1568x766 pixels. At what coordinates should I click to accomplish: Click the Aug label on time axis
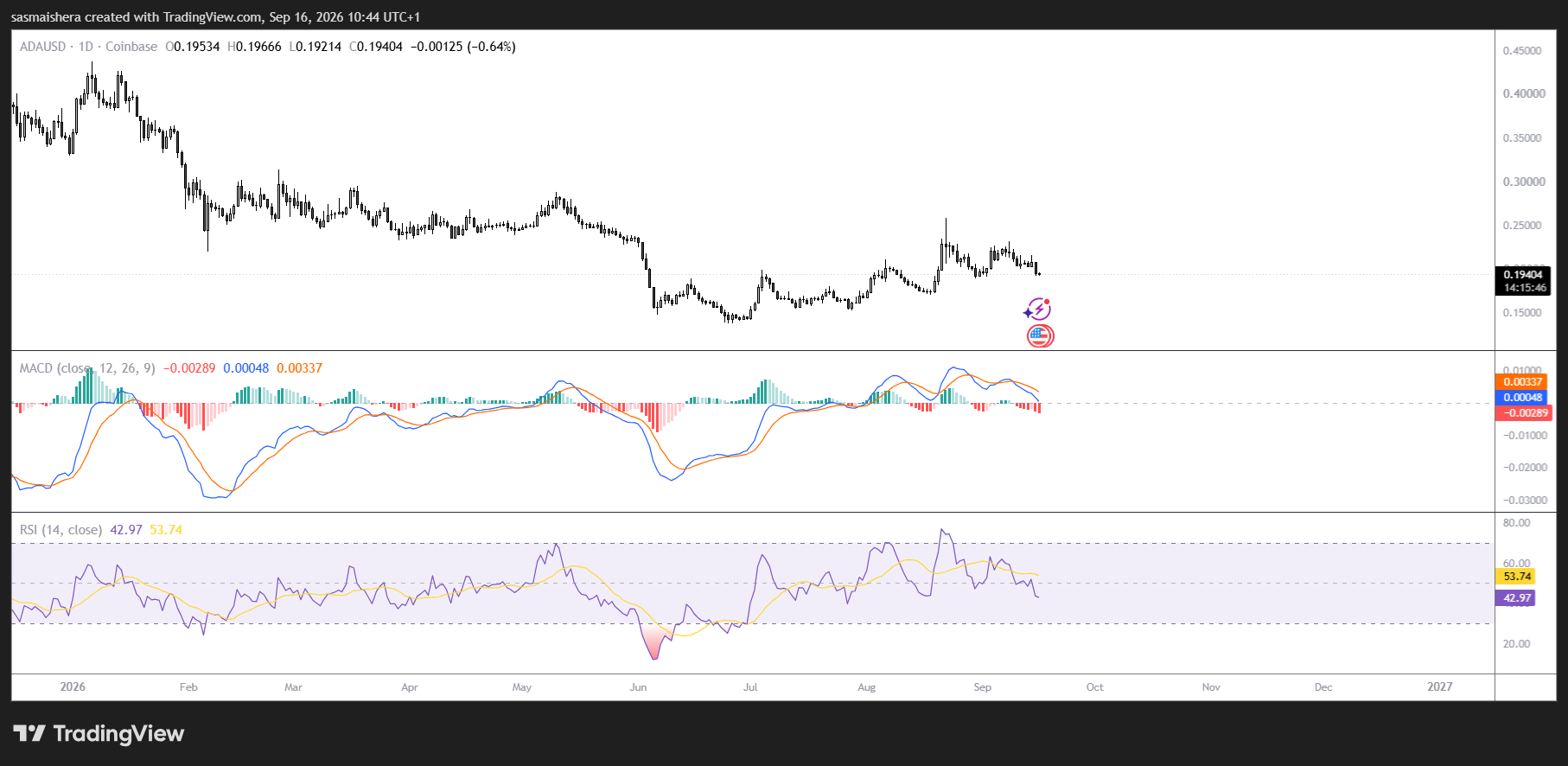pos(866,687)
